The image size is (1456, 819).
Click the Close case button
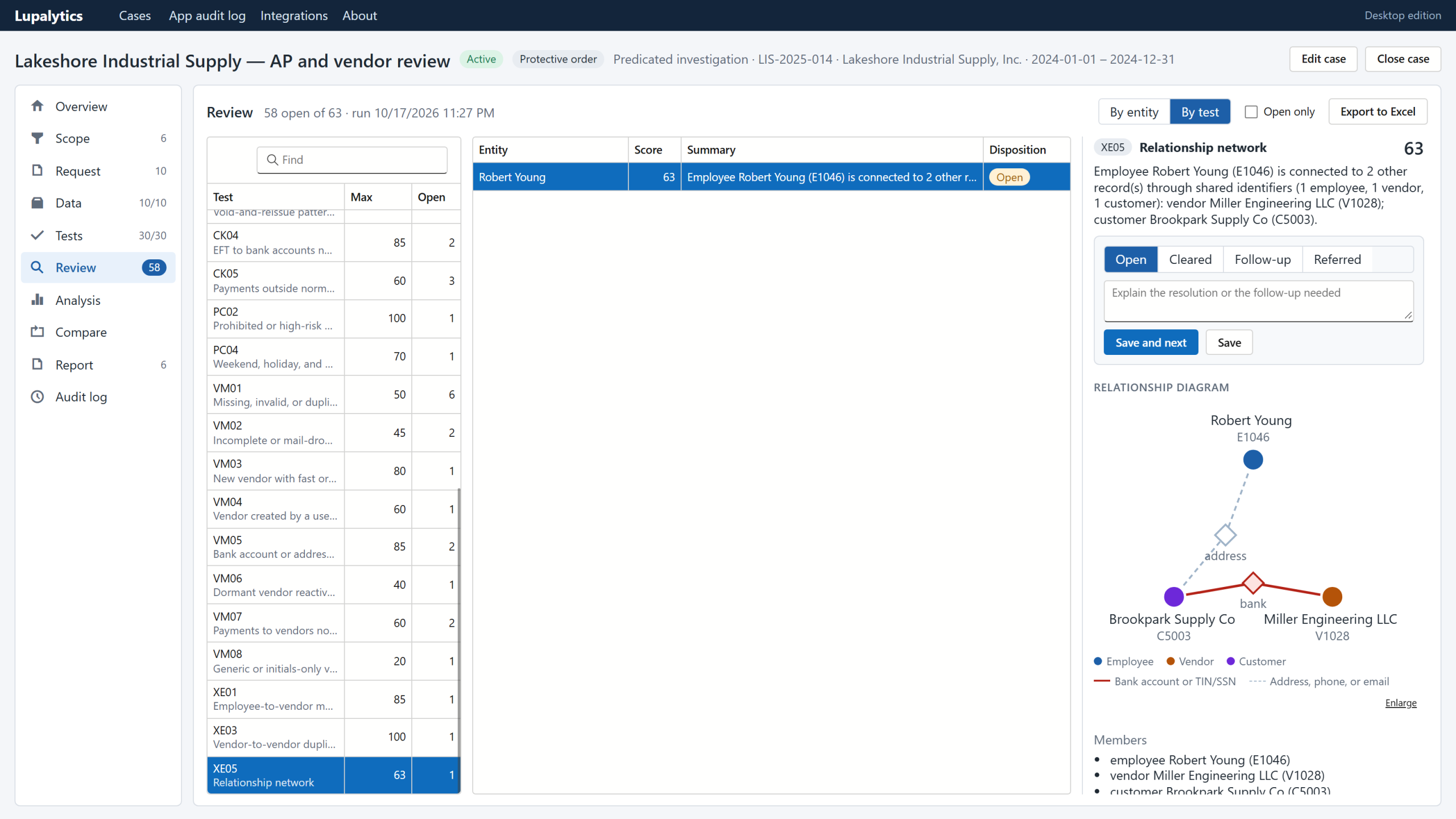click(1403, 59)
